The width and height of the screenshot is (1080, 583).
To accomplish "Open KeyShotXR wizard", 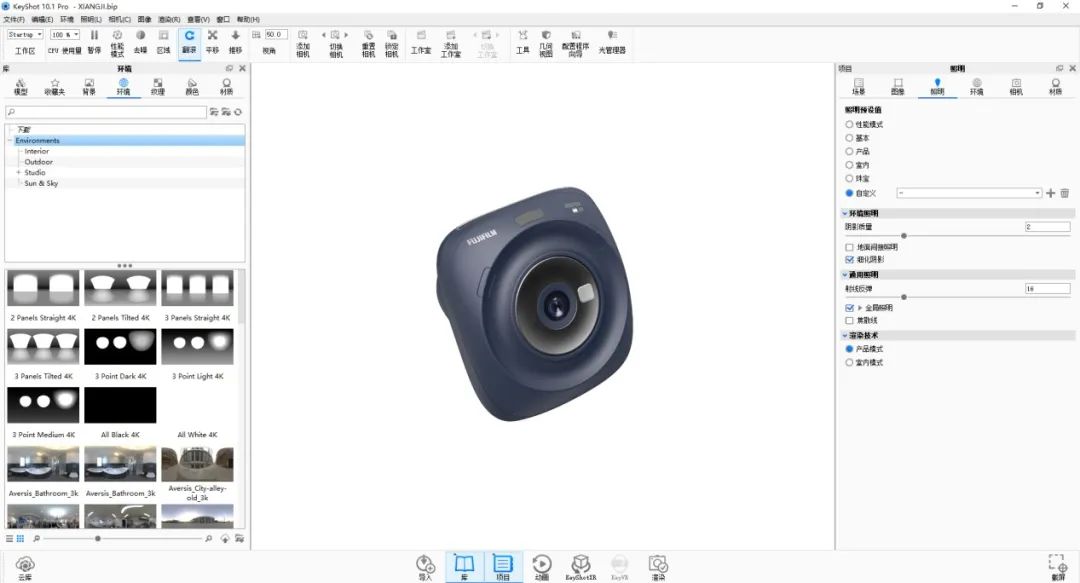I will pos(581,568).
